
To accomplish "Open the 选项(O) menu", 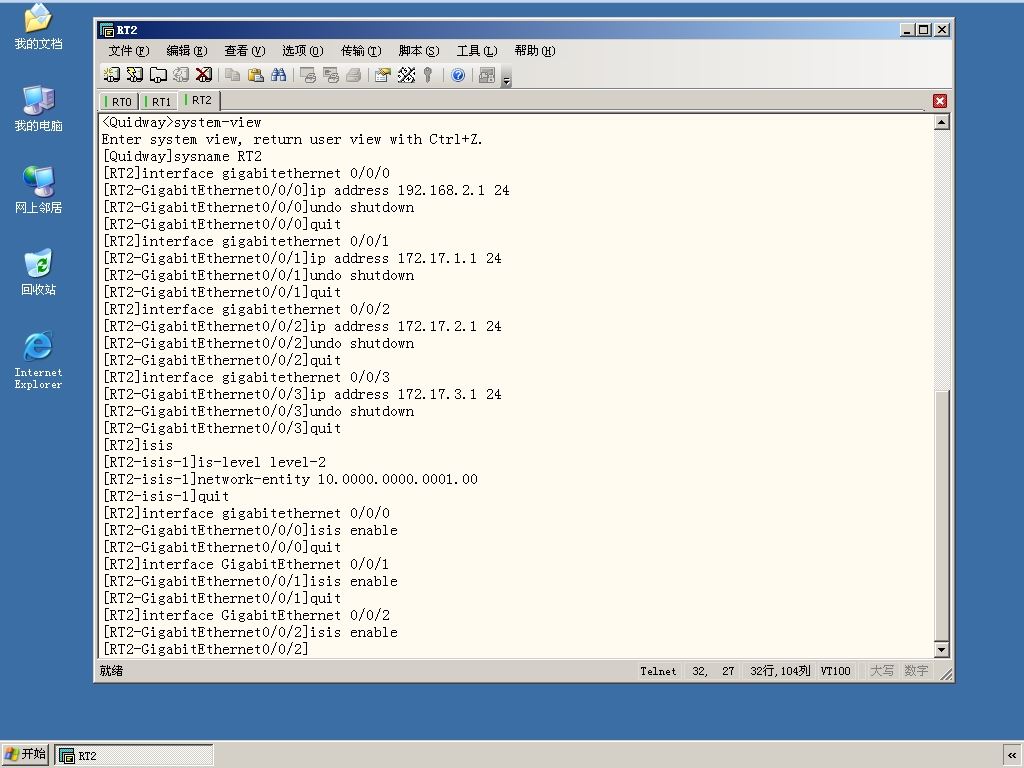I will pyautogui.click(x=303, y=51).
